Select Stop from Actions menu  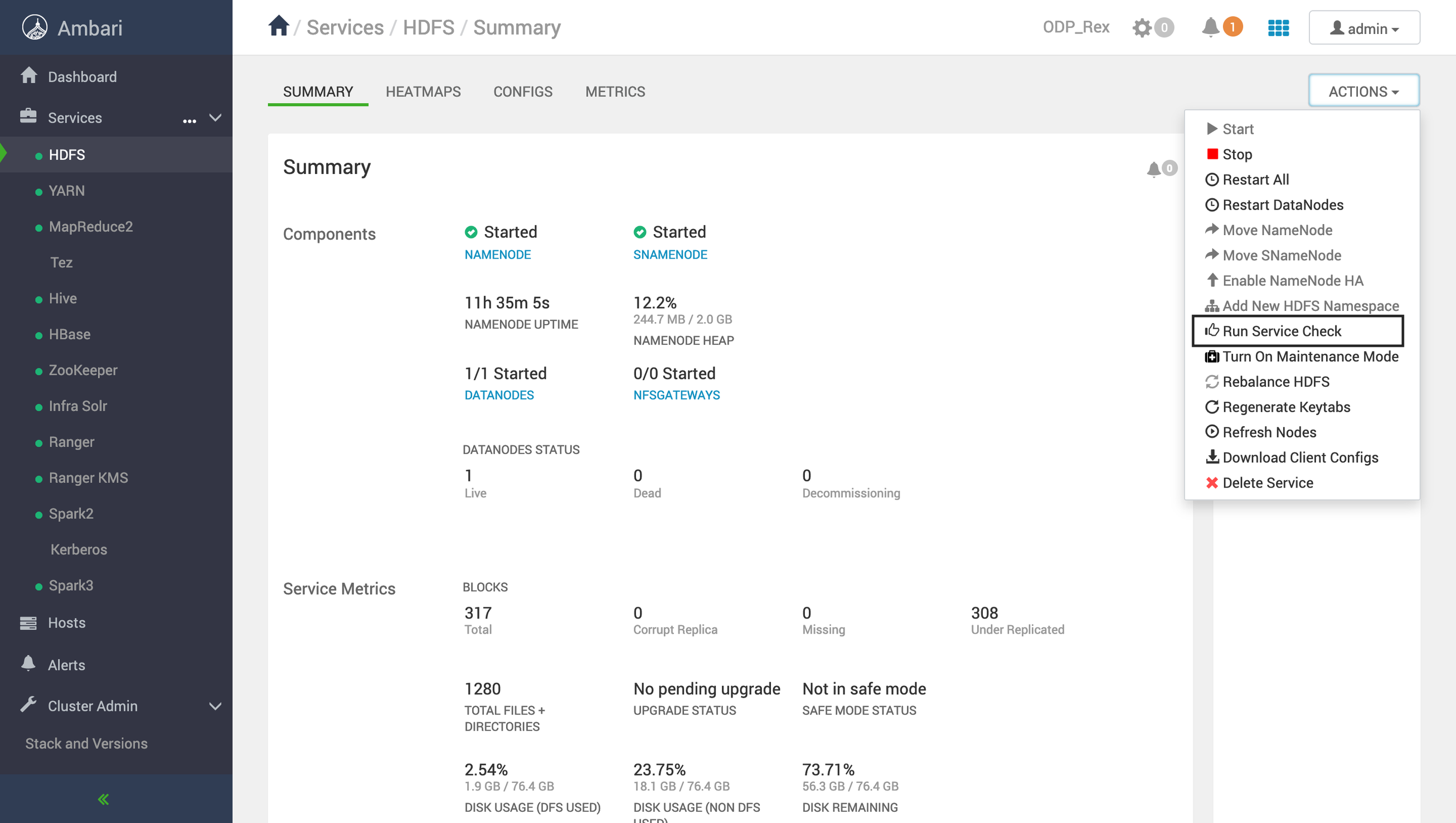1236,154
